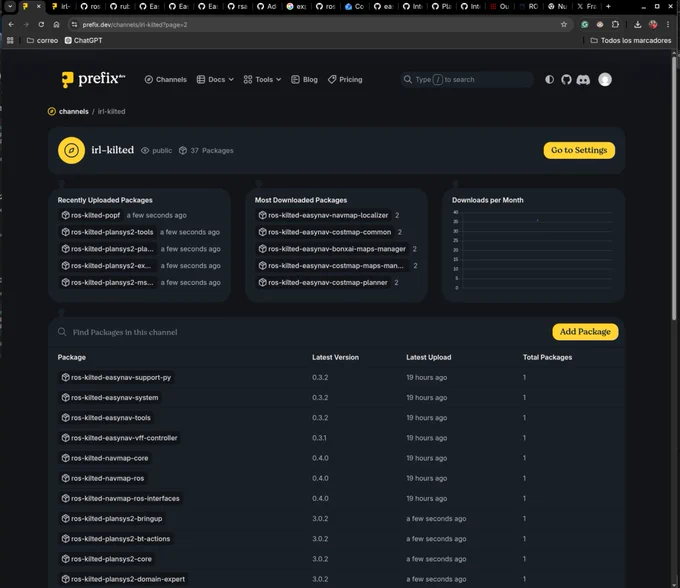680x588 pixels.
Task: Open most downloaded easynav-bonxai-maps-manager package
Action: click(332, 249)
